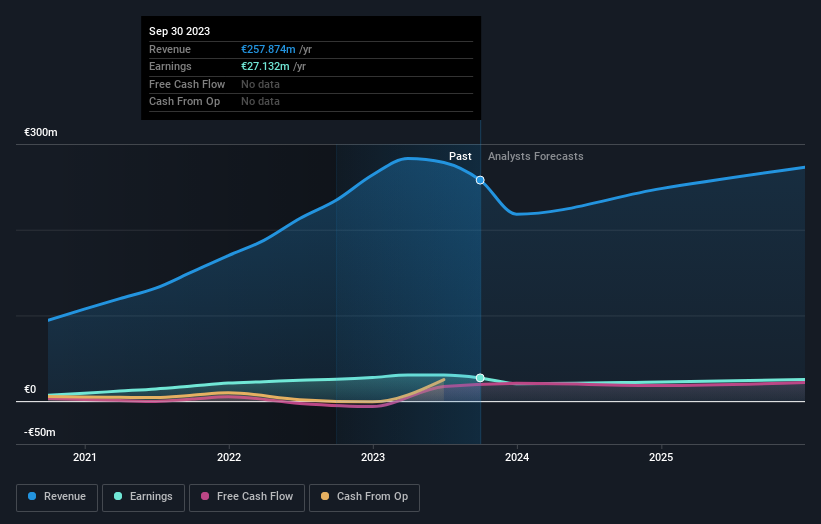Click the €300m y-axis label
This screenshot has width=821, height=524.
41,132
